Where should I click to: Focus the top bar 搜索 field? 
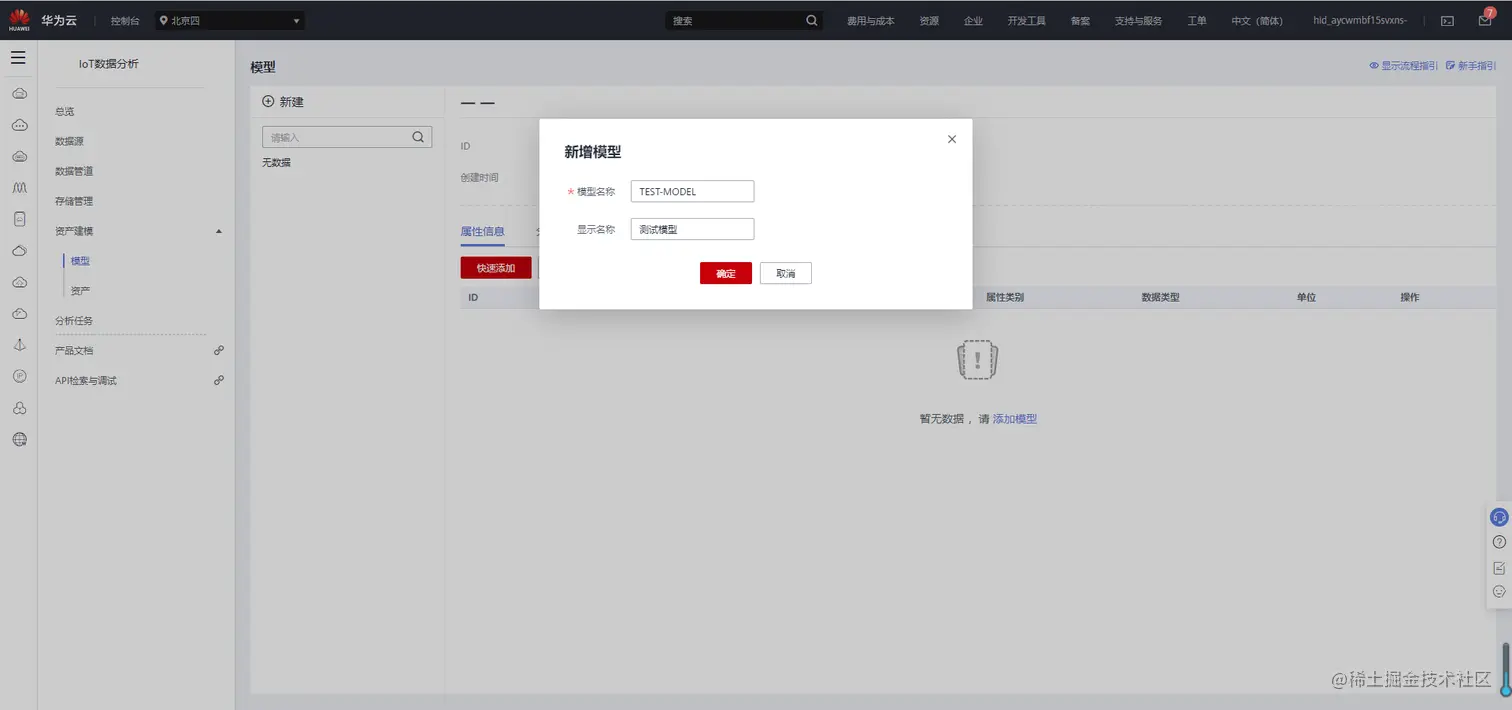coord(745,20)
